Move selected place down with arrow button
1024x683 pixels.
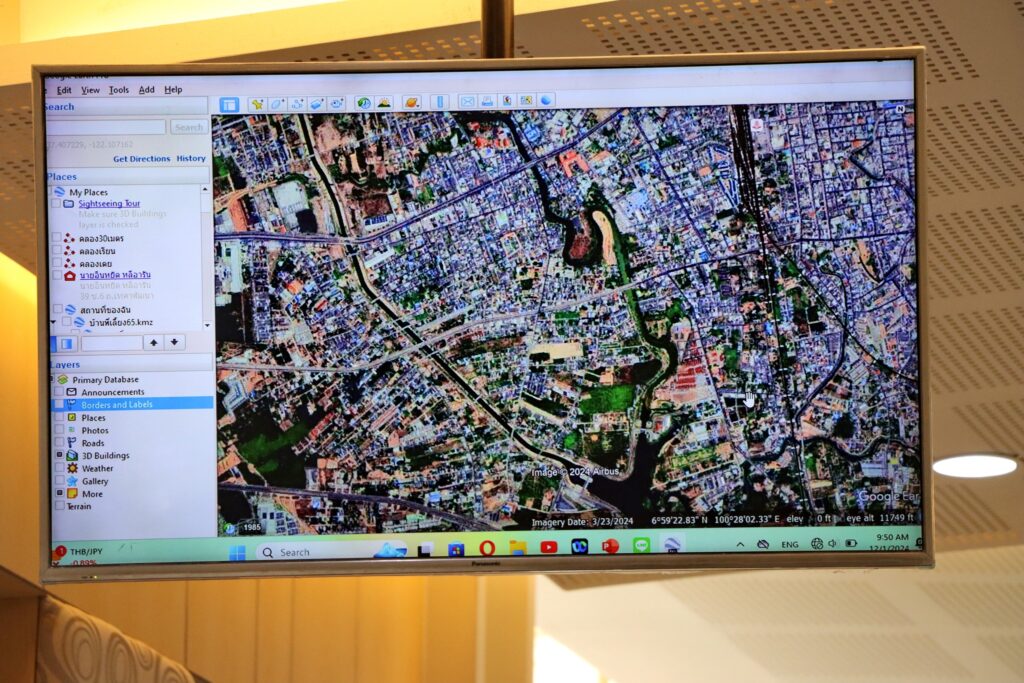174,342
